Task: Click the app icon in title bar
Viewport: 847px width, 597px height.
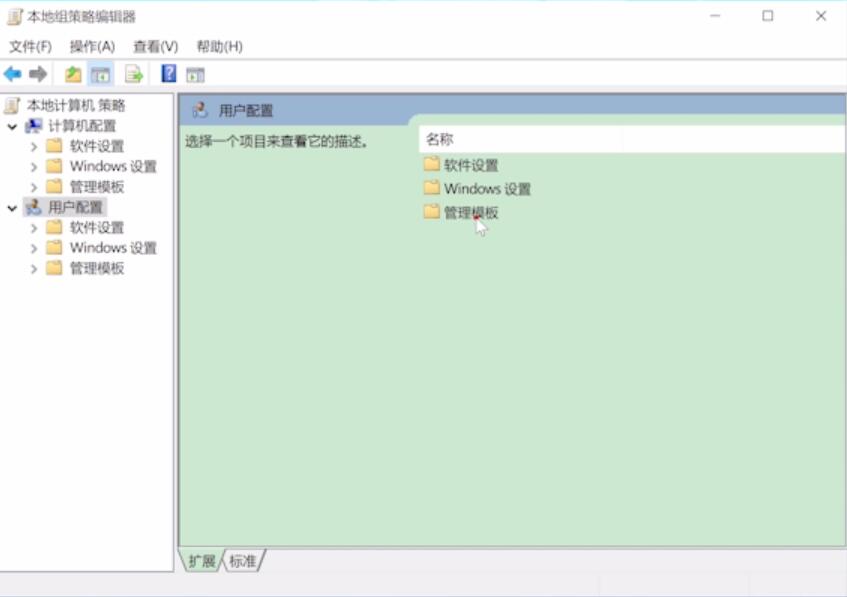Action: click(x=15, y=17)
